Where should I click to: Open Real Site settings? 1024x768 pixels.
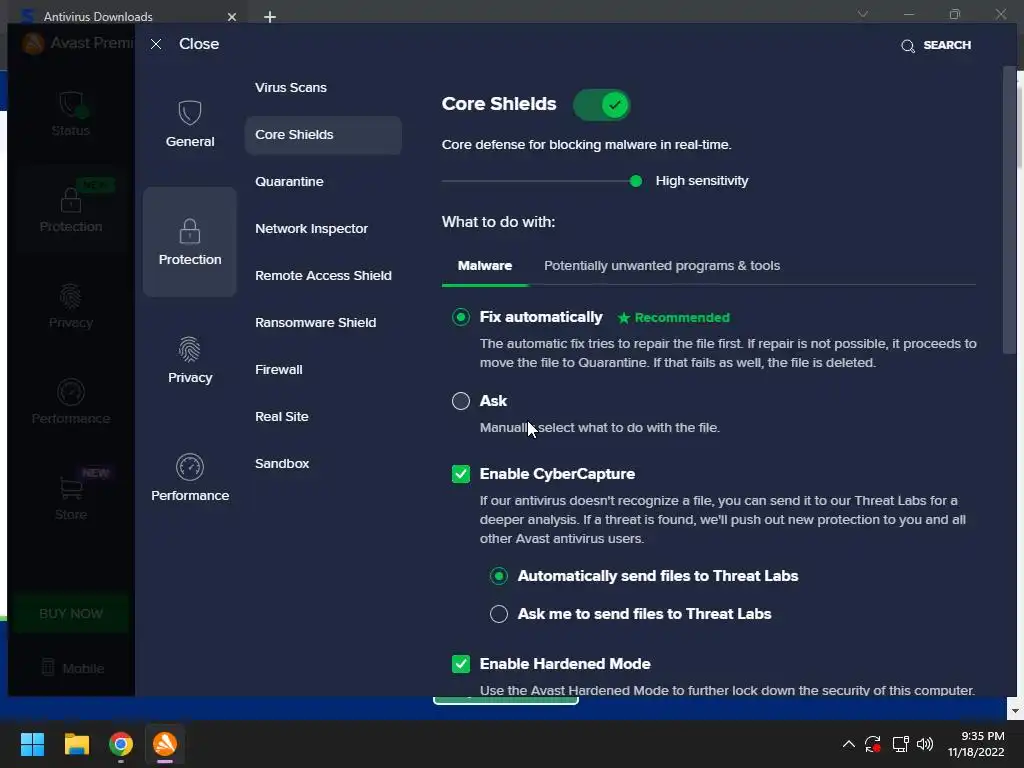[281, 417]
